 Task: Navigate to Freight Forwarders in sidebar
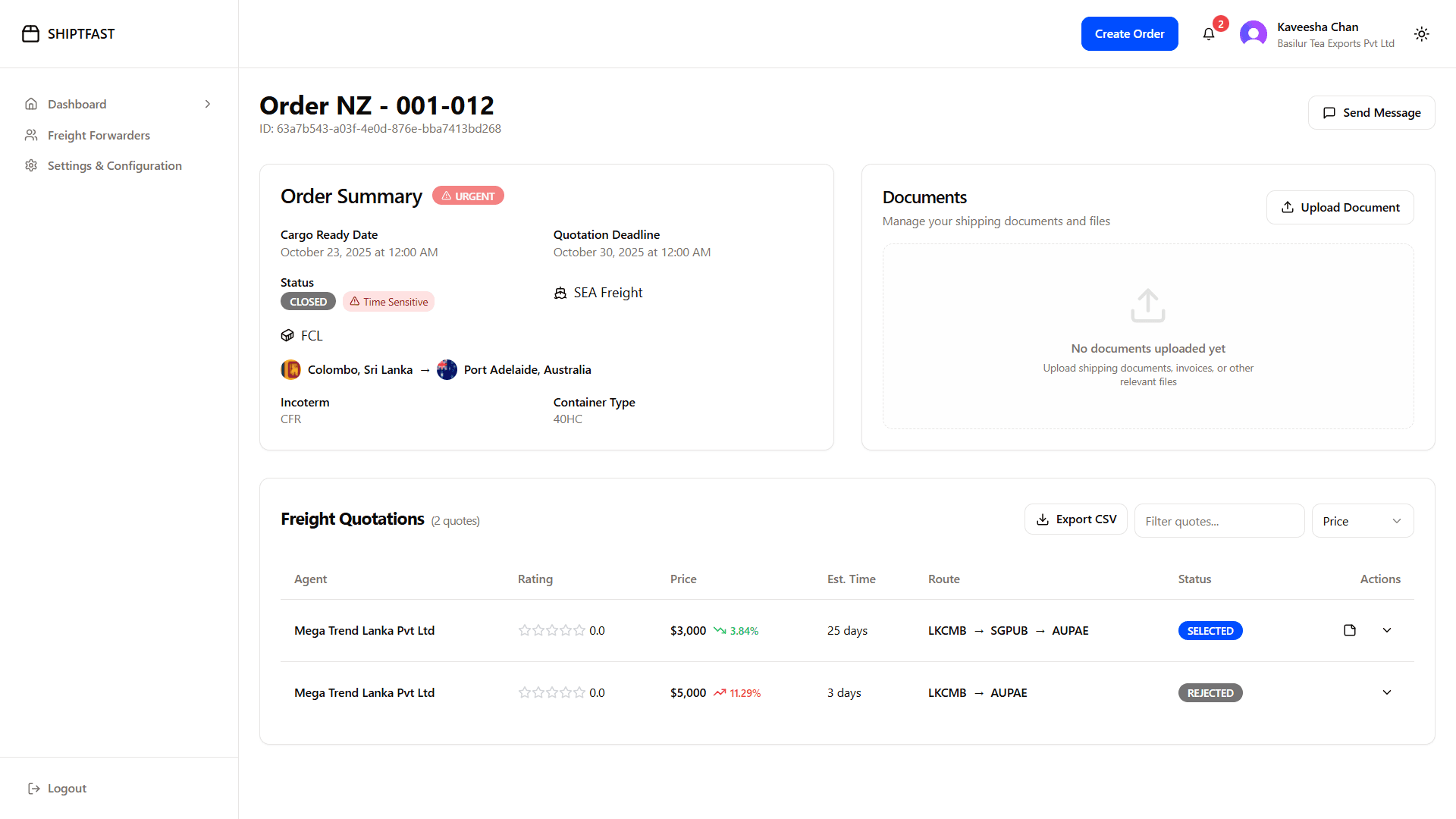[x=98, y=135]
